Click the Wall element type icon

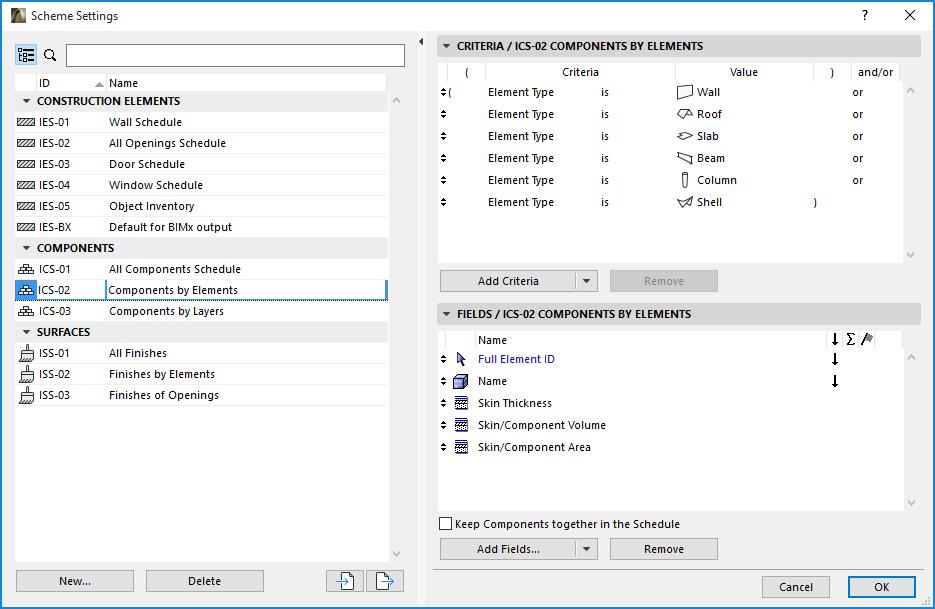[685, 92]
